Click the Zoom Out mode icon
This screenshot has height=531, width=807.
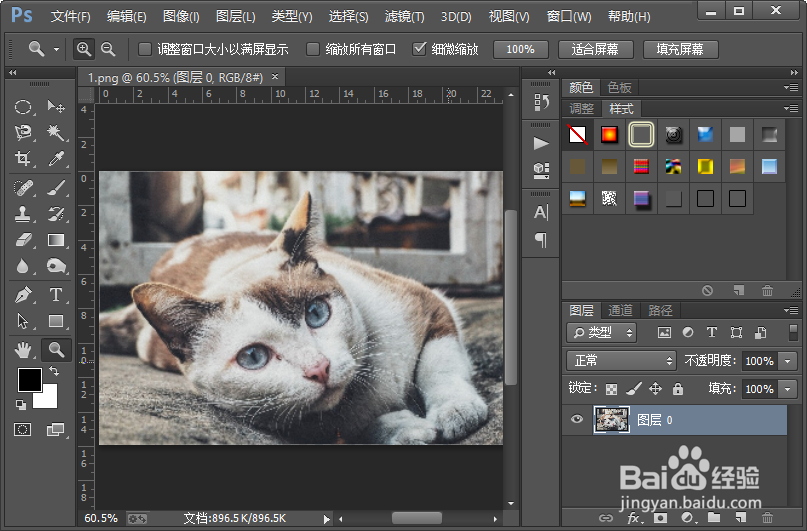[x=108, y=49]
